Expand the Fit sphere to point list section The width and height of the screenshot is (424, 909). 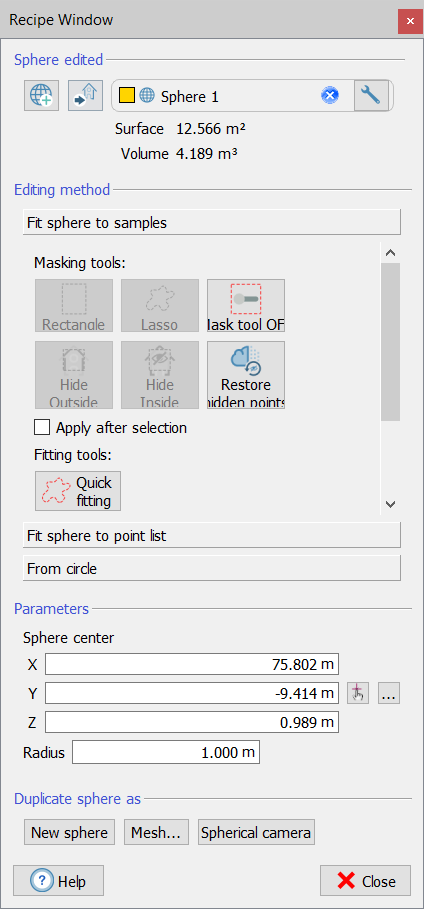pos(212,535)
